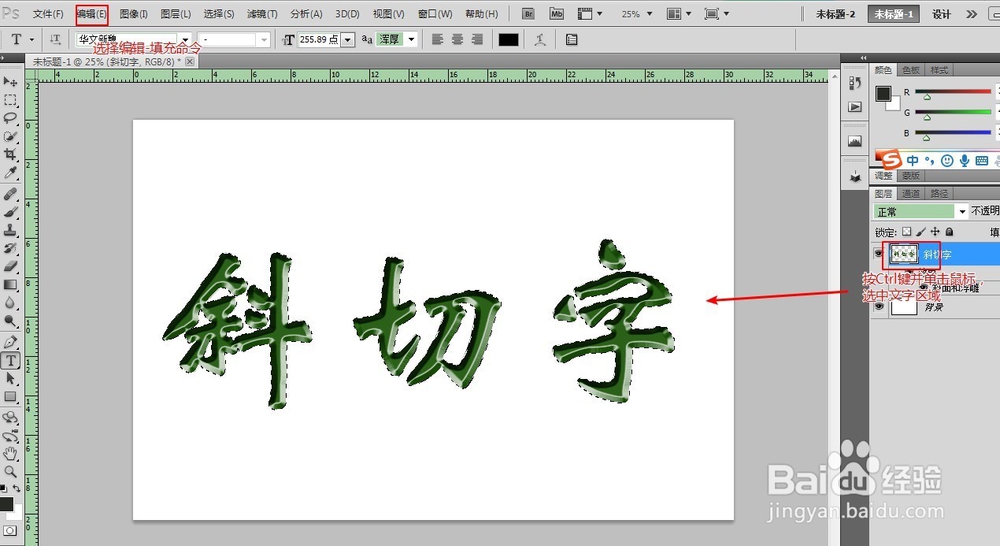1000x546 pixels.
Task: Launch Mini Bridge (Mb)
Action: point(556,13)
